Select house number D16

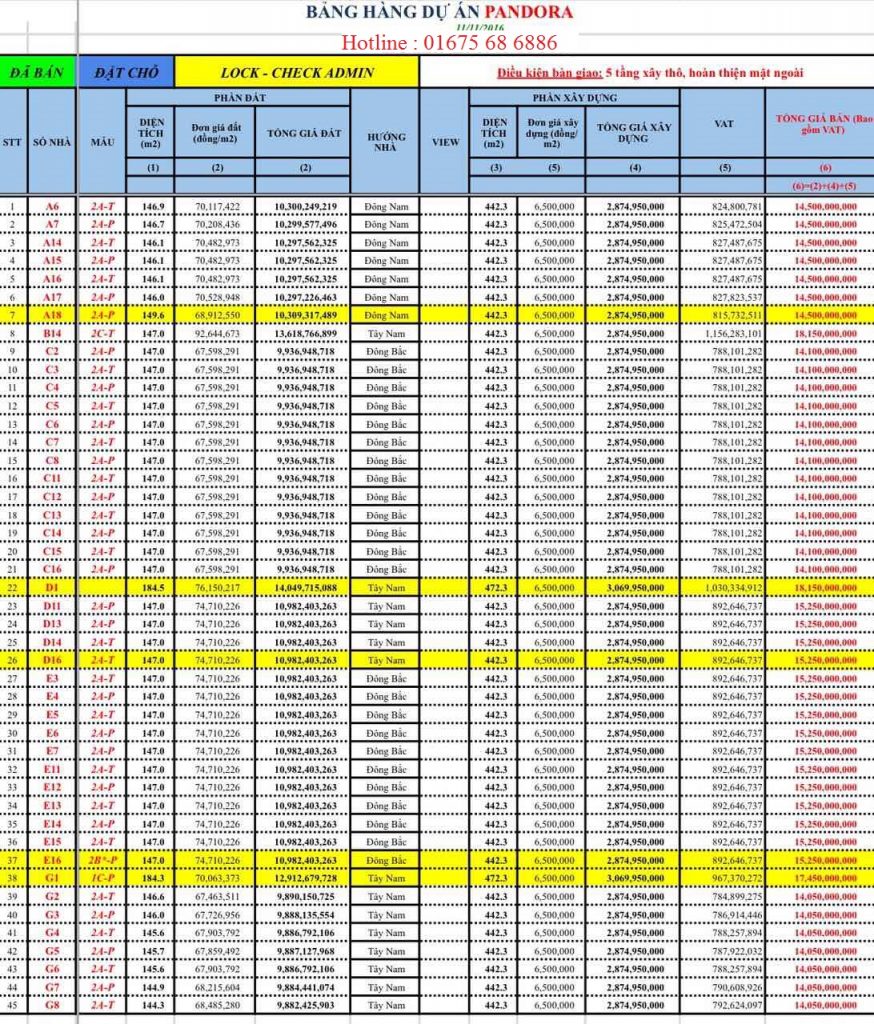coord(52,660)
